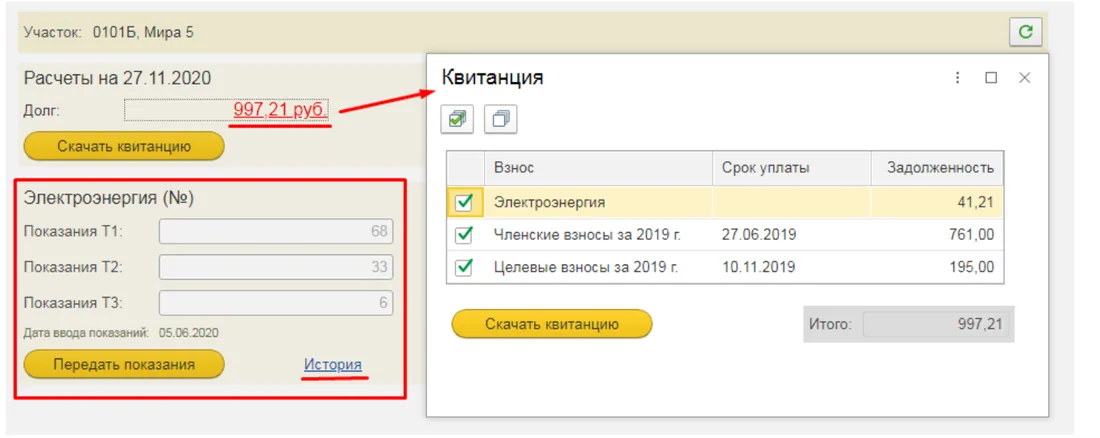The width and height of the screenshot is (1100, 438).
Task: Focus the Показания Т1 field
Action: point(276,231)
